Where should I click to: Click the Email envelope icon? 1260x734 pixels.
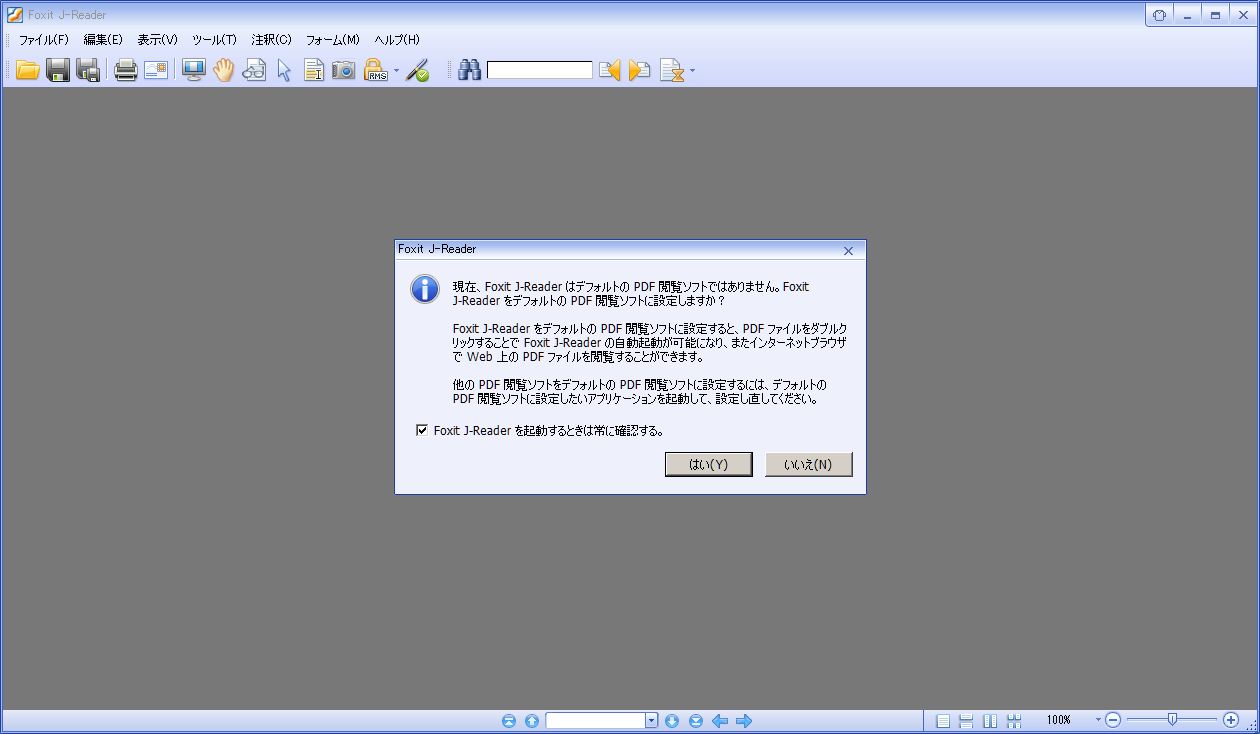coord(156,70)
